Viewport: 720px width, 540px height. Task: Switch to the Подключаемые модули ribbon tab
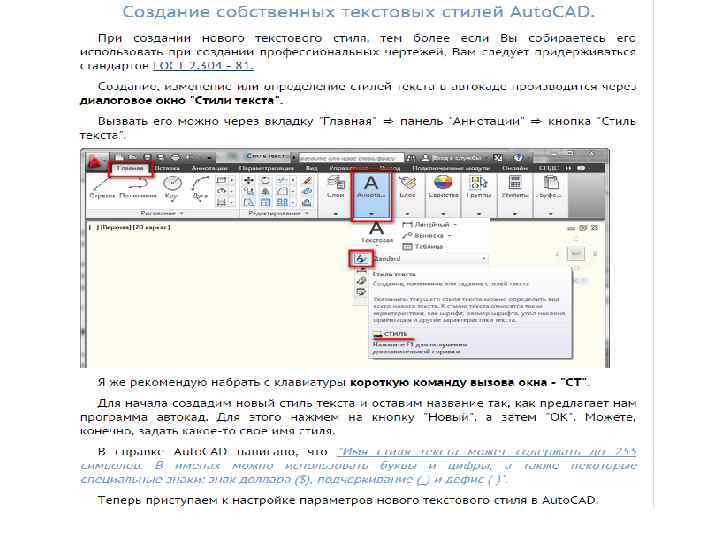click(x=450, y=169)
